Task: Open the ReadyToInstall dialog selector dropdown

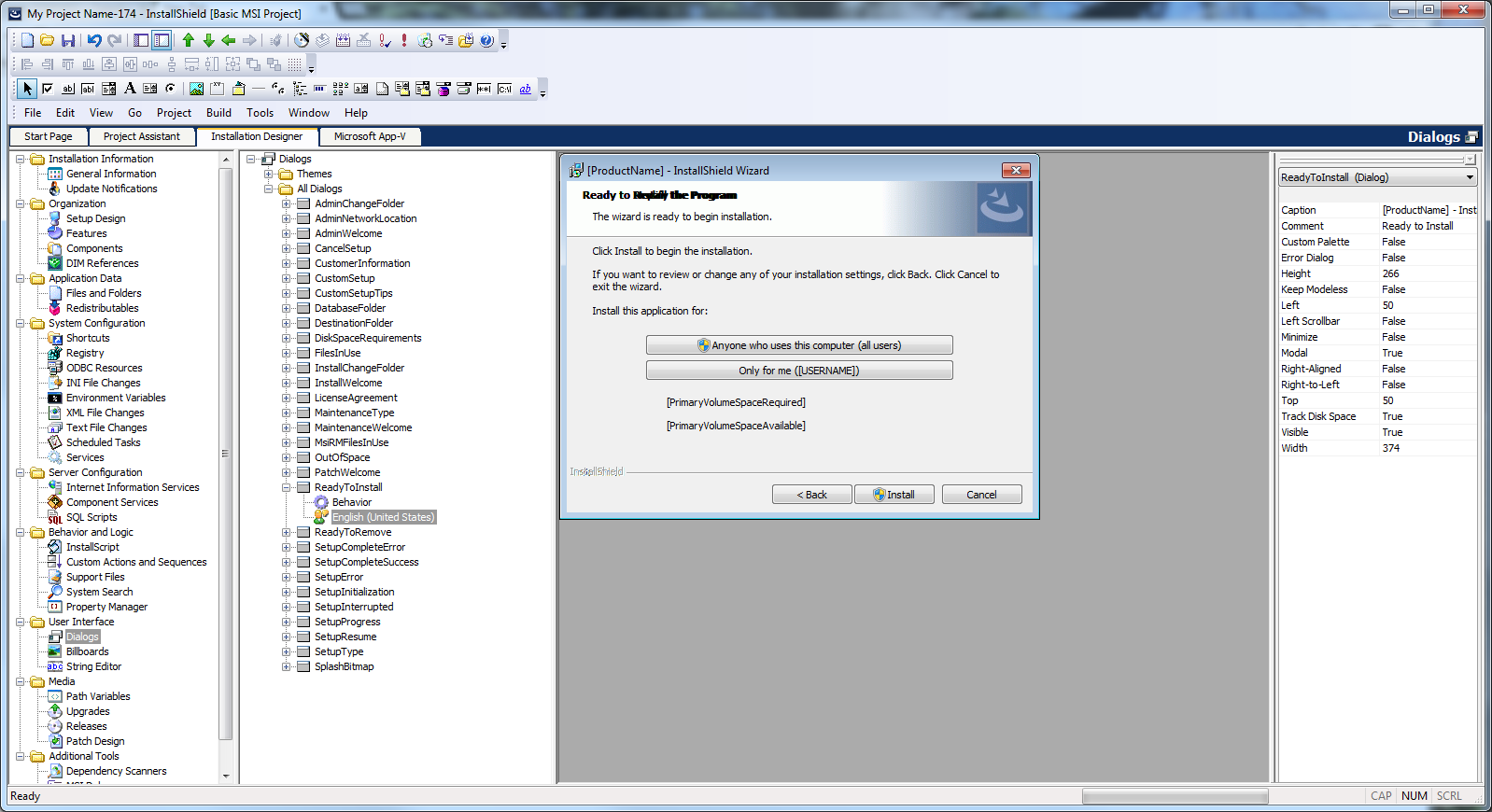Action: (x=1470, y=177)
